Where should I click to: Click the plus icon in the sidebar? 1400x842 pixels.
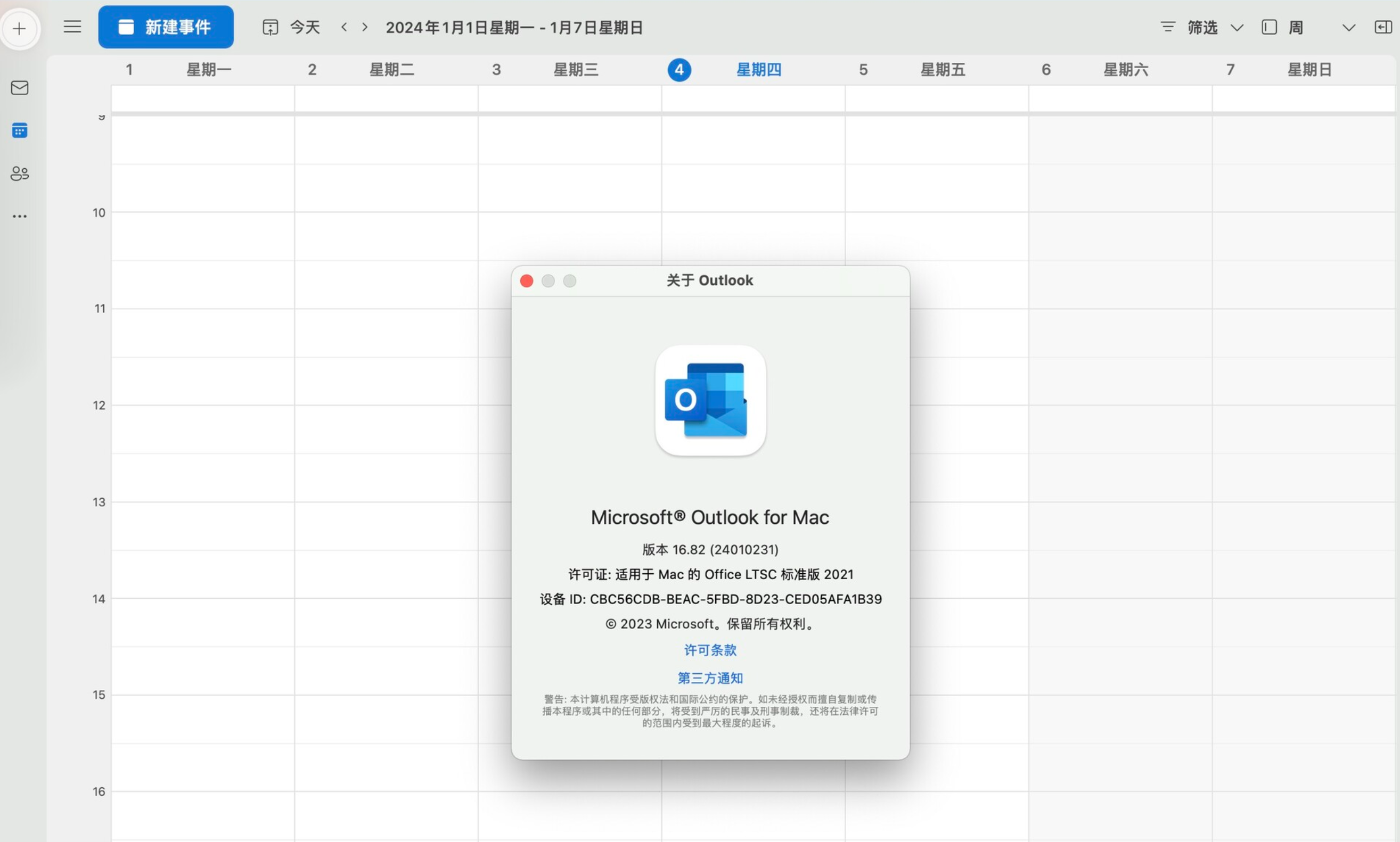[20, 28]
